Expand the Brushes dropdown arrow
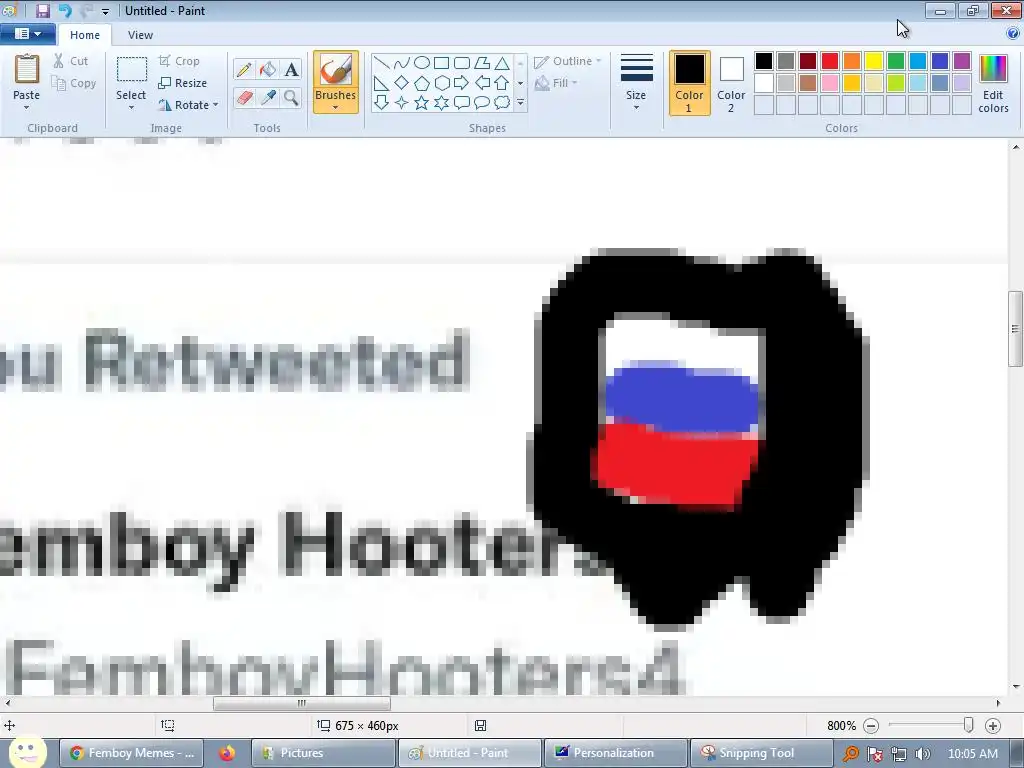 (336, 107)
